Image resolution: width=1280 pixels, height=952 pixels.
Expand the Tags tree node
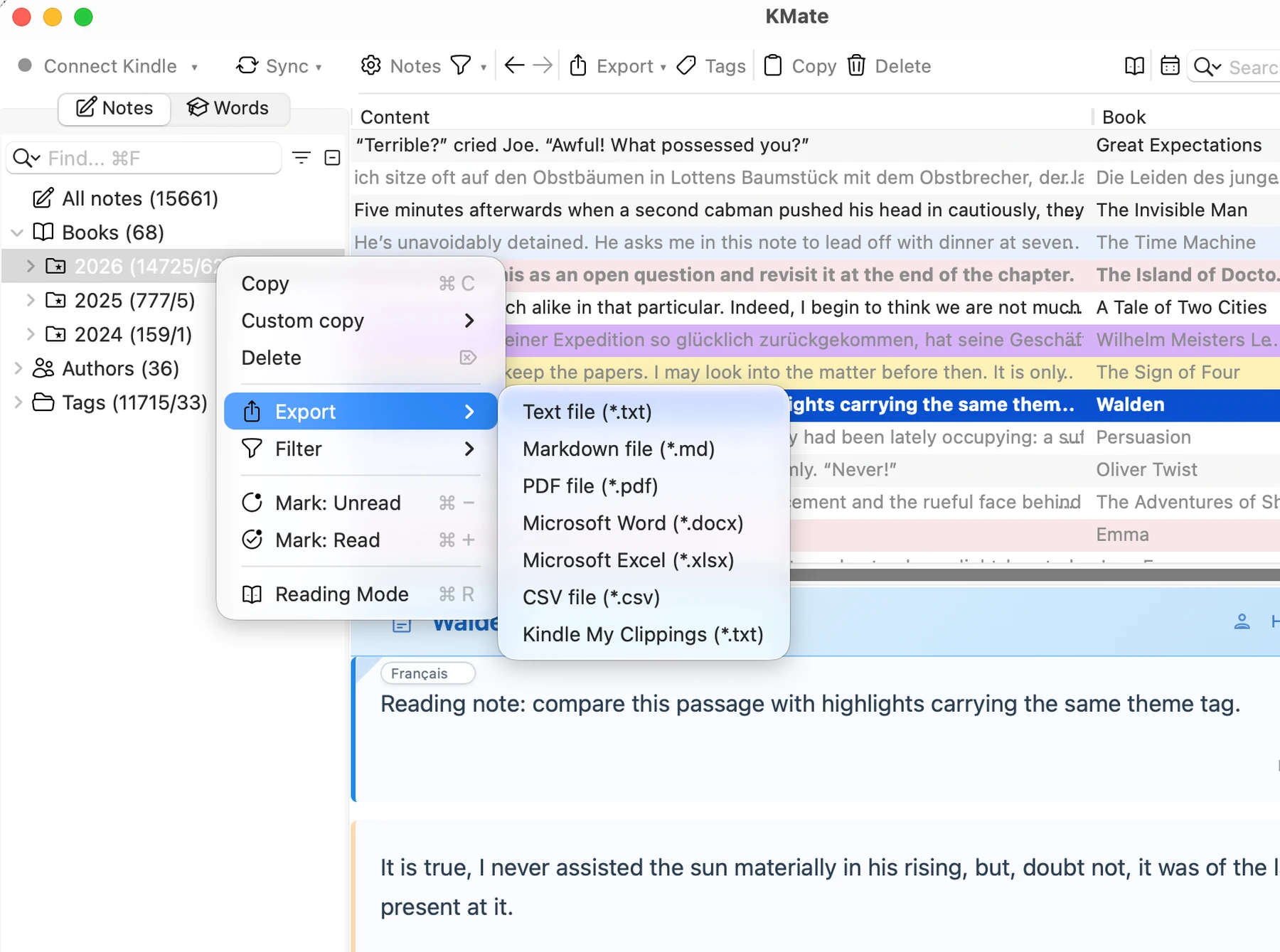pyautogui.click(x=18, y=402)
